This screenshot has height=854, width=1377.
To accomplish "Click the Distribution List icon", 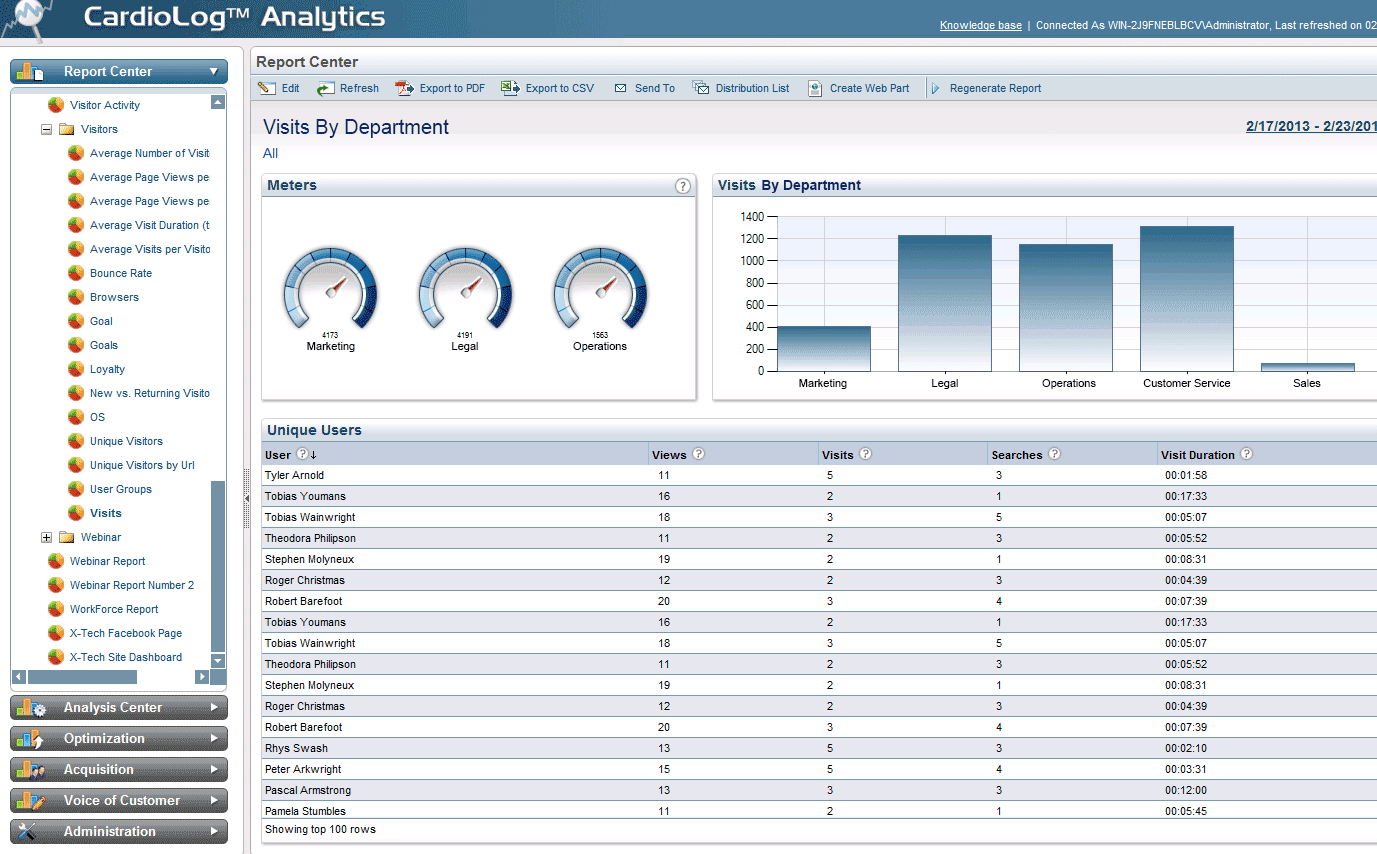I will (x=700, y=88).
